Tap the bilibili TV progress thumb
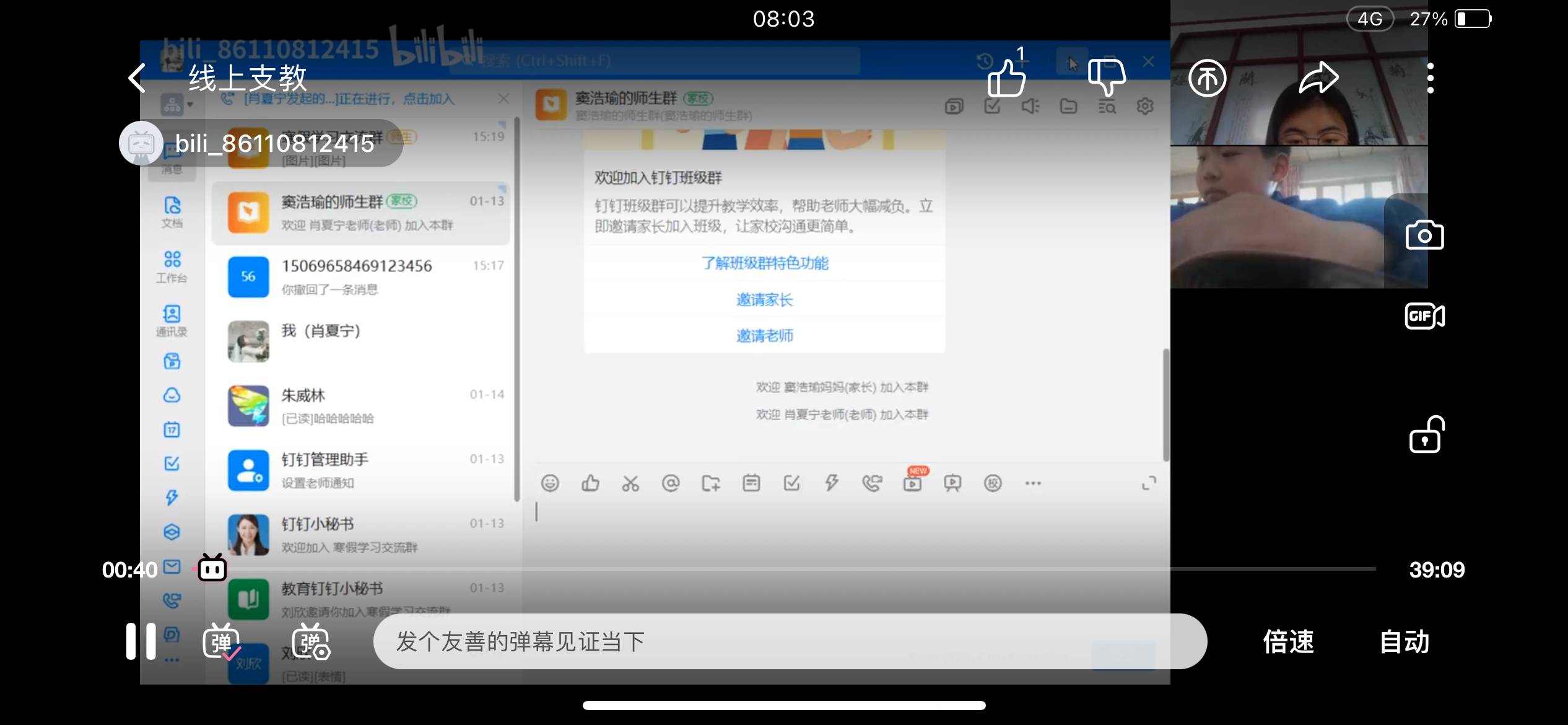 [212, 568]
